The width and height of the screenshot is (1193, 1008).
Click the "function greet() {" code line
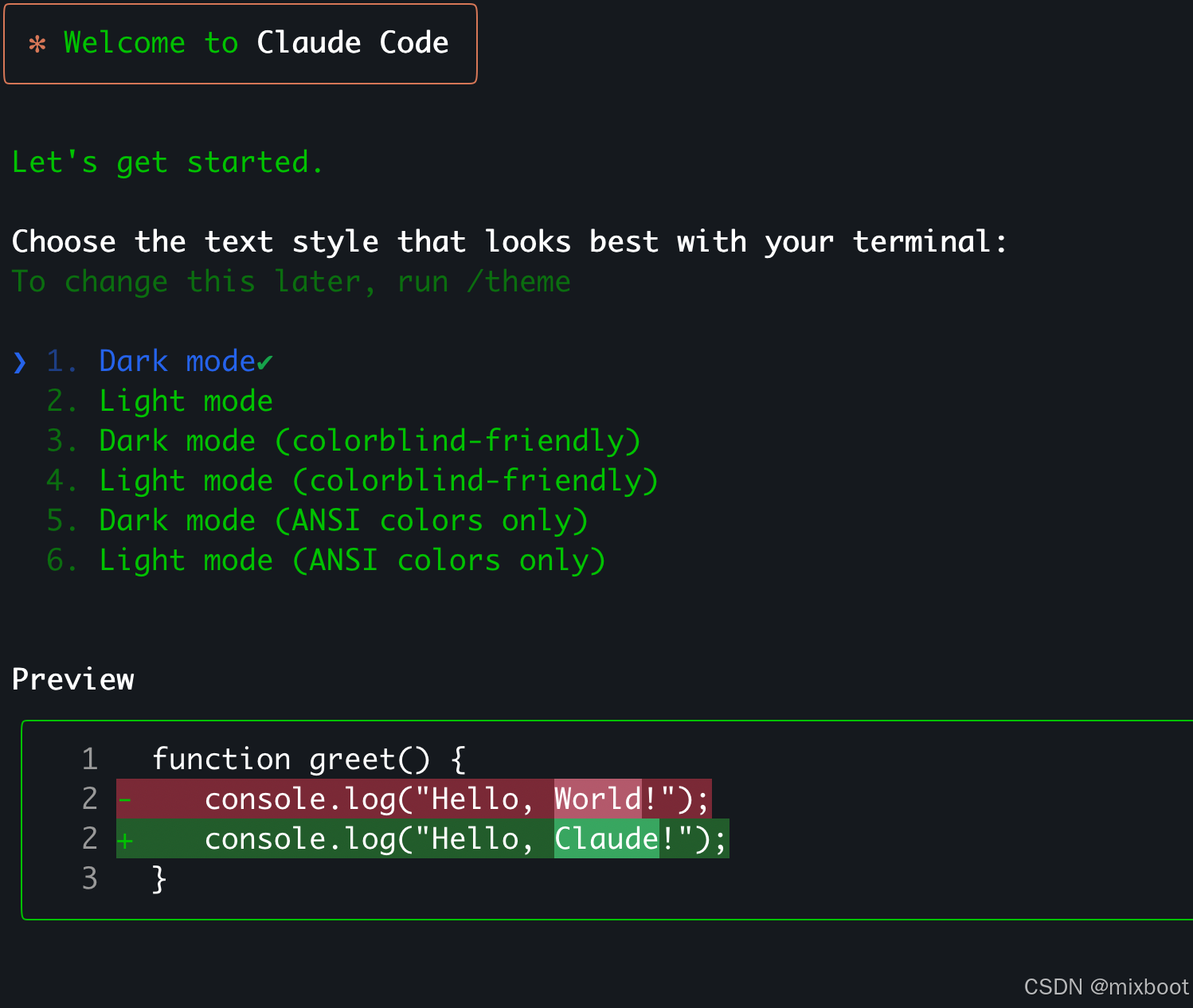point(309,760)
